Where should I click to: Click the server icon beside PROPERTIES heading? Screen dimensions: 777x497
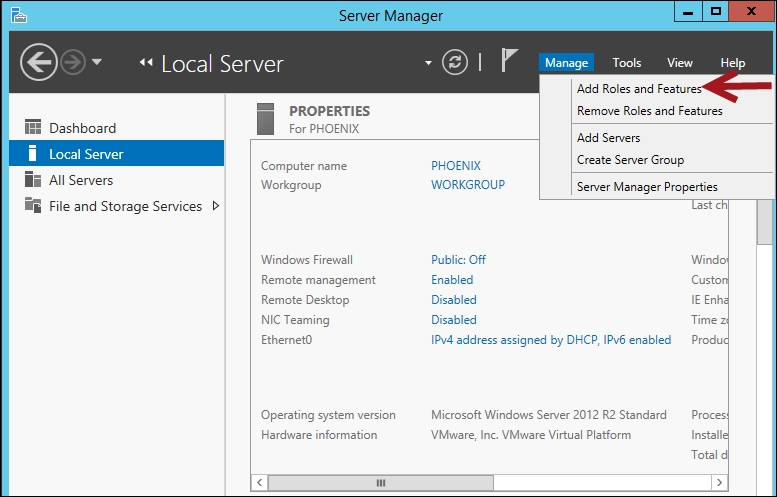[266, 118]
